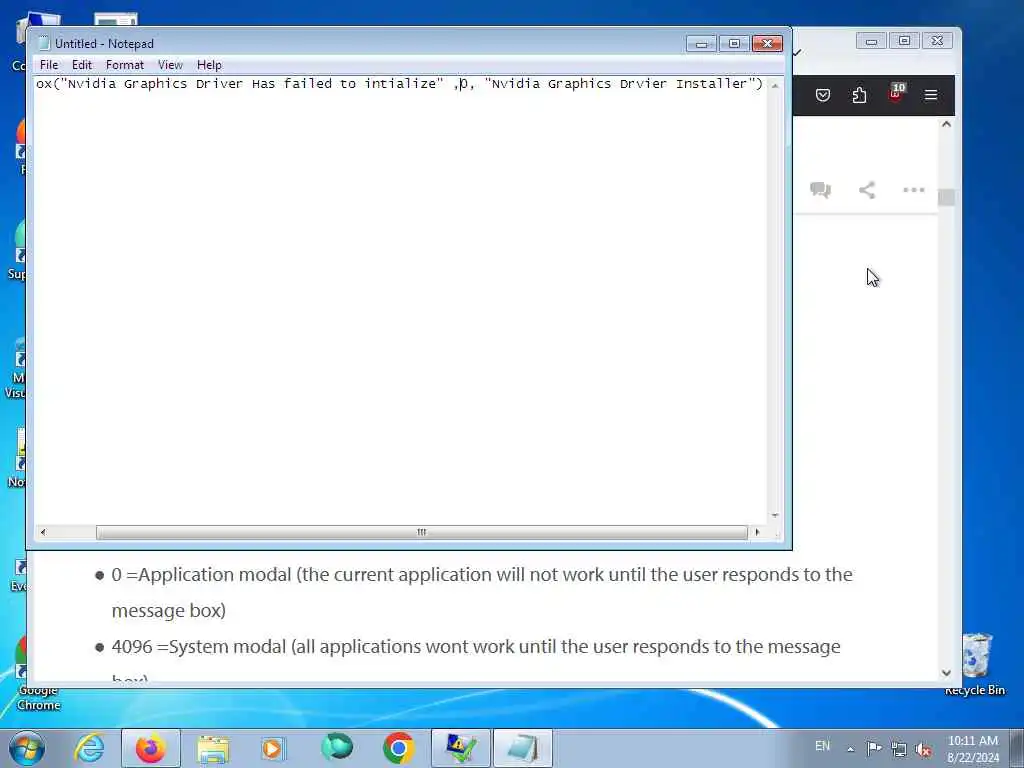This screenshot has width=1024, height=768.
Task: Click Notepad horizontal scrollbar thumb
Action: [422, 532]
